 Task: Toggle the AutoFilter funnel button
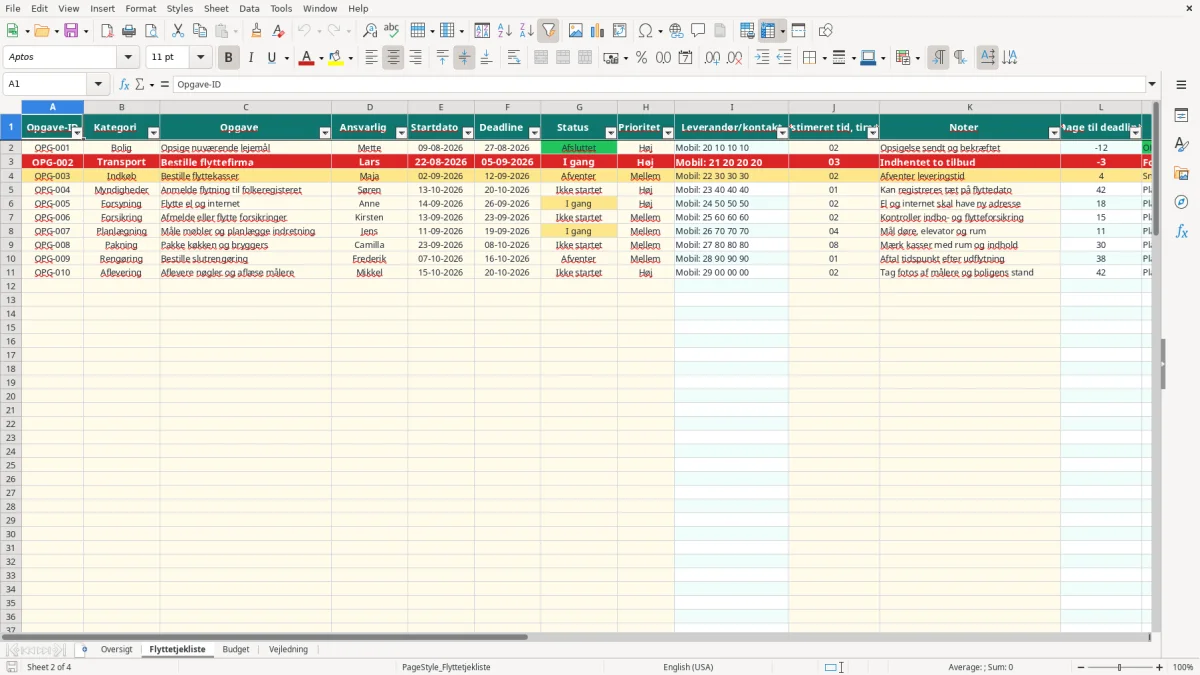[x=548, y=31]
